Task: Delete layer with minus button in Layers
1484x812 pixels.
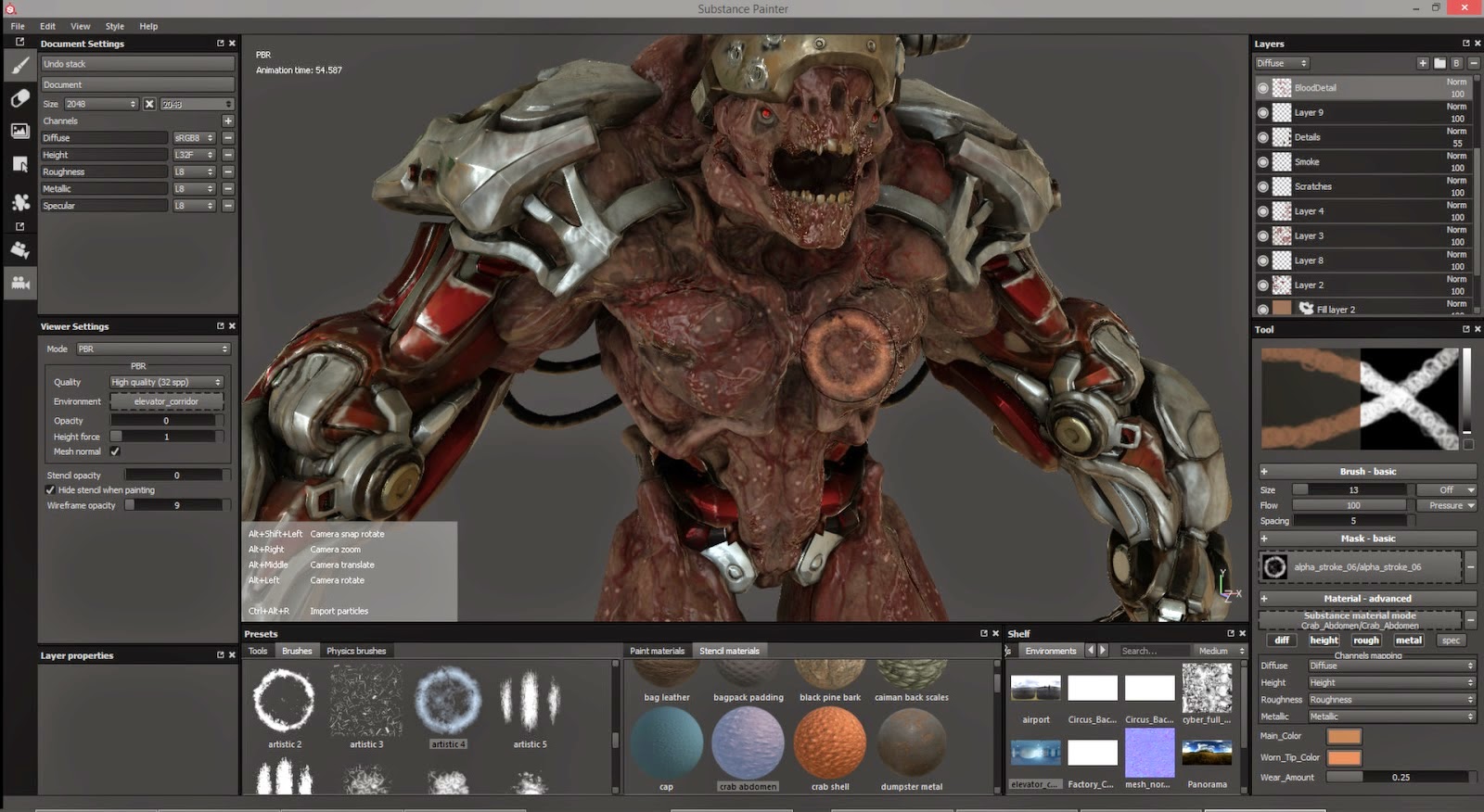Action: point(1473,63)
